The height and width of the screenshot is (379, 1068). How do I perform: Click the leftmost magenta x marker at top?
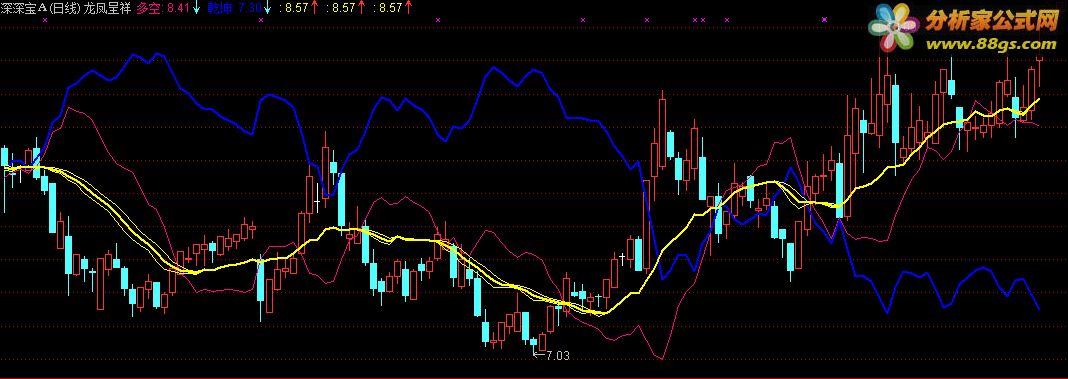coord(45,20)
